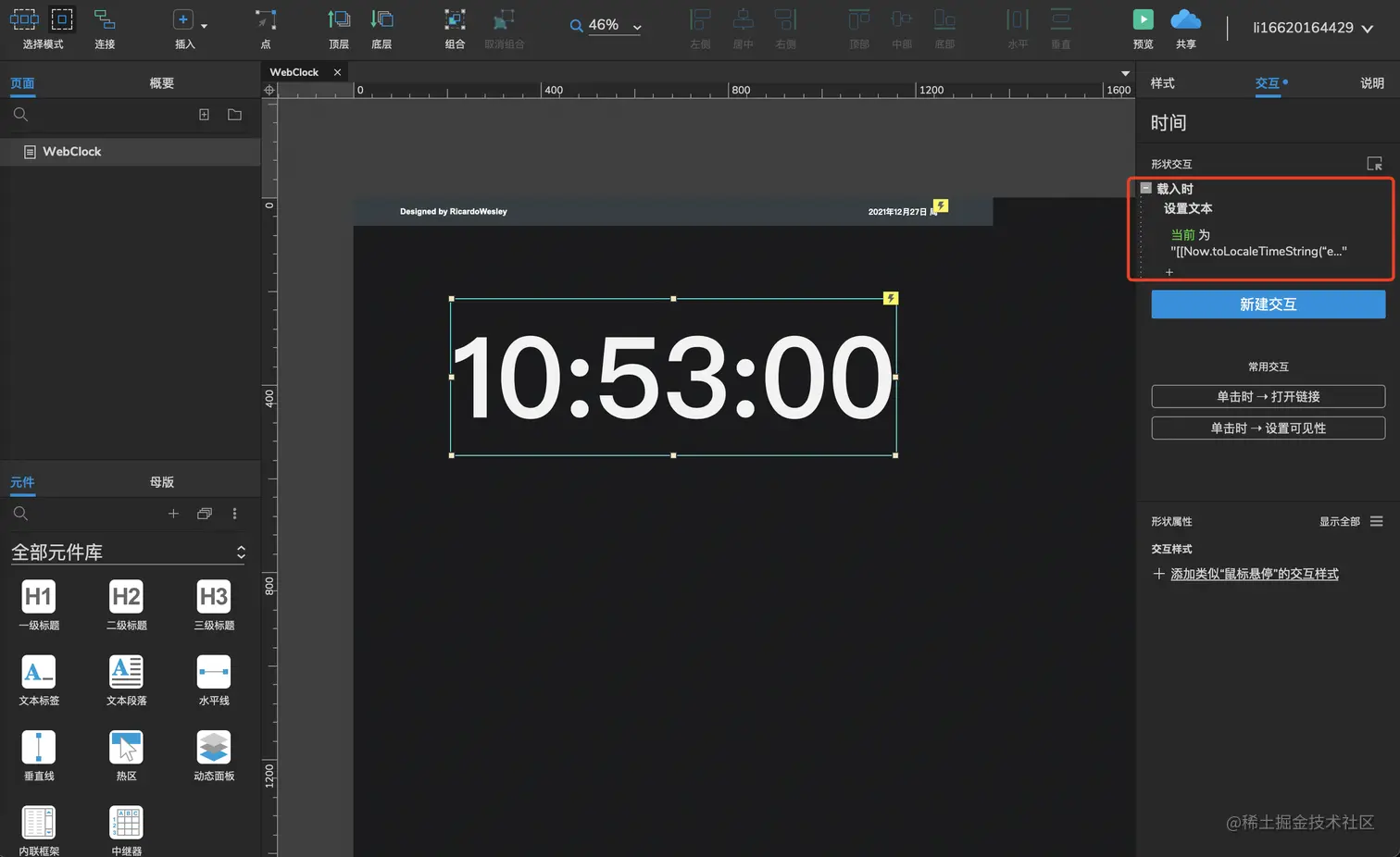Pick the 文本标签 text label widget

point(39,680)
